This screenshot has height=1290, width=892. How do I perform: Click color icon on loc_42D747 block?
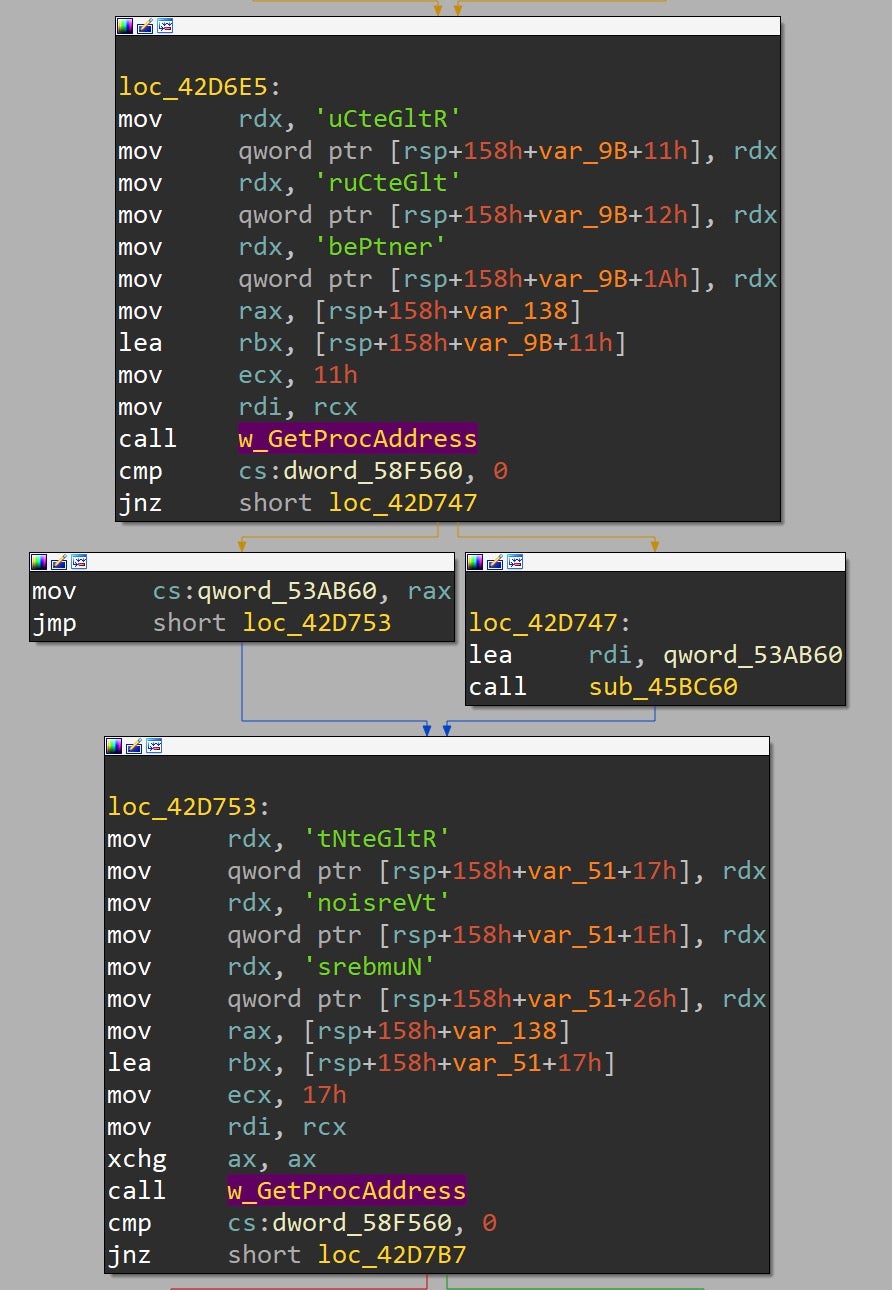pos(475,562)
